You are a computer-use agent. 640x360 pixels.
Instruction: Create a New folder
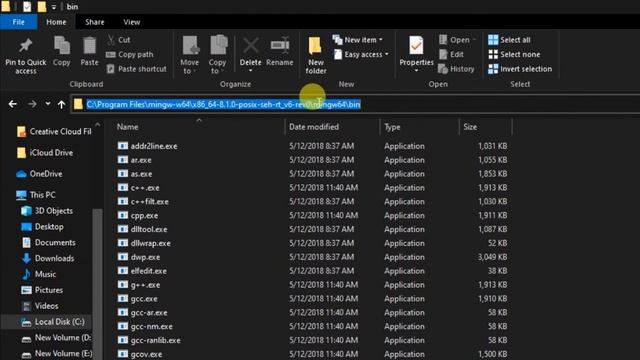click(316, 55)
